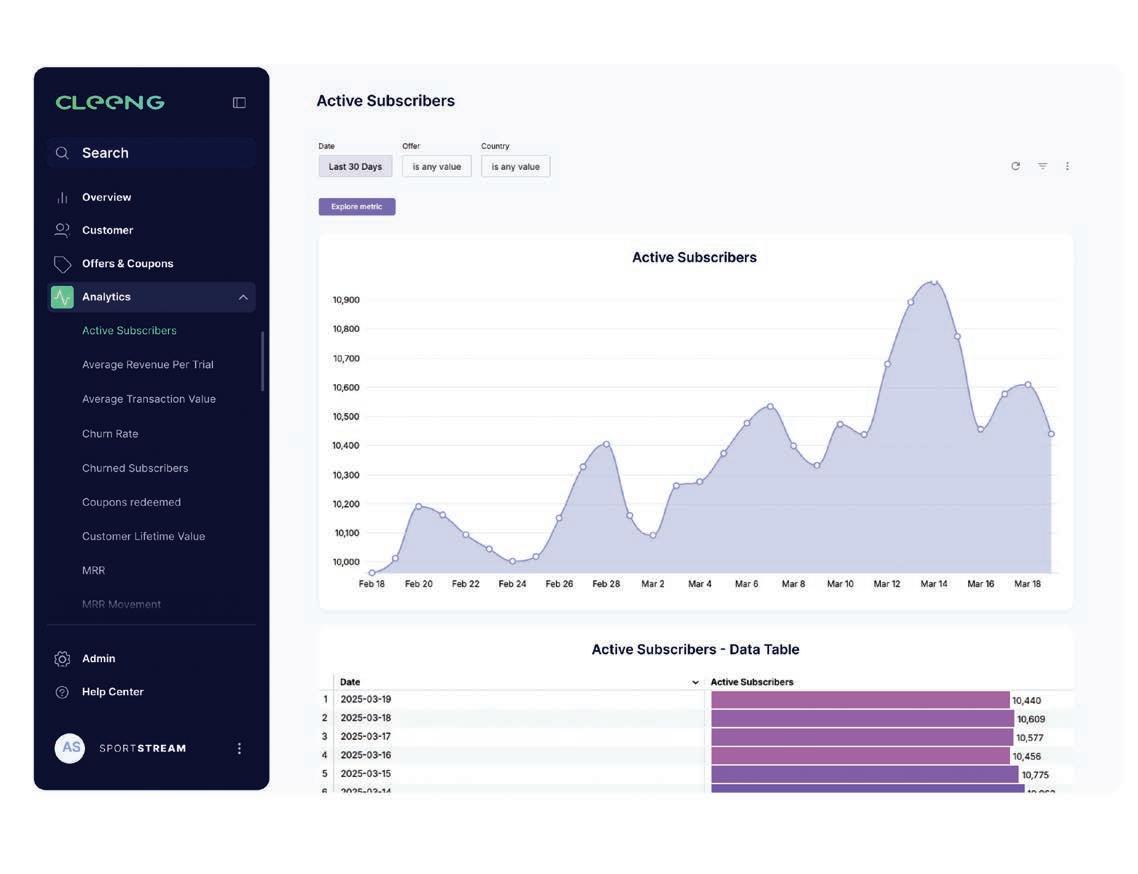Open the Date filter Last 30 Days
The width and height of the screenshot is (1138, 874).
click(355, 166)
